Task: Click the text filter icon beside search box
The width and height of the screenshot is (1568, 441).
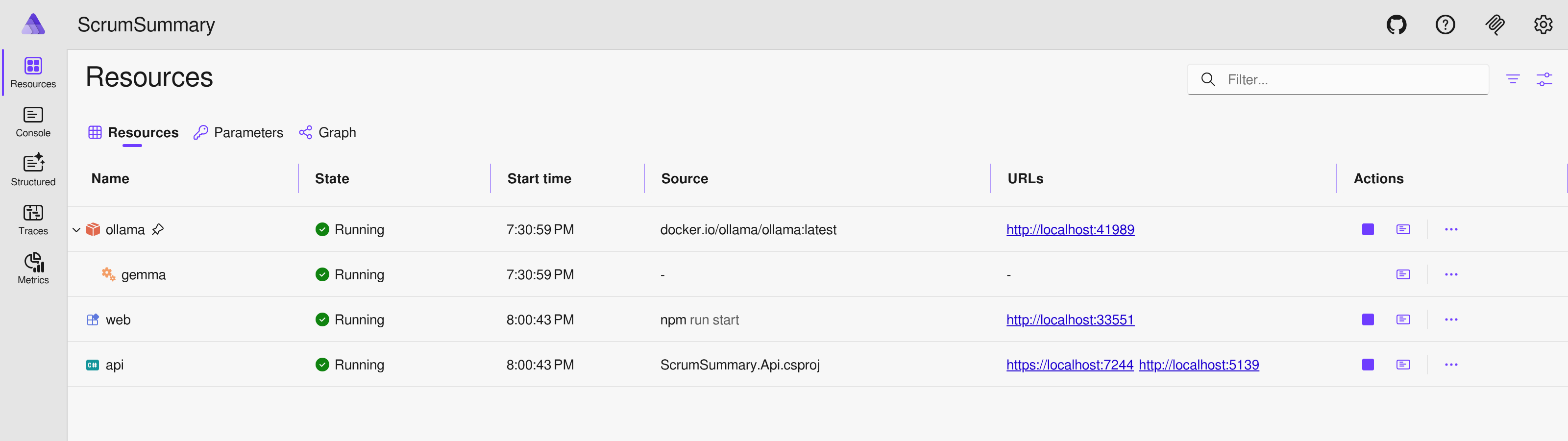Action: point(1514,79)
